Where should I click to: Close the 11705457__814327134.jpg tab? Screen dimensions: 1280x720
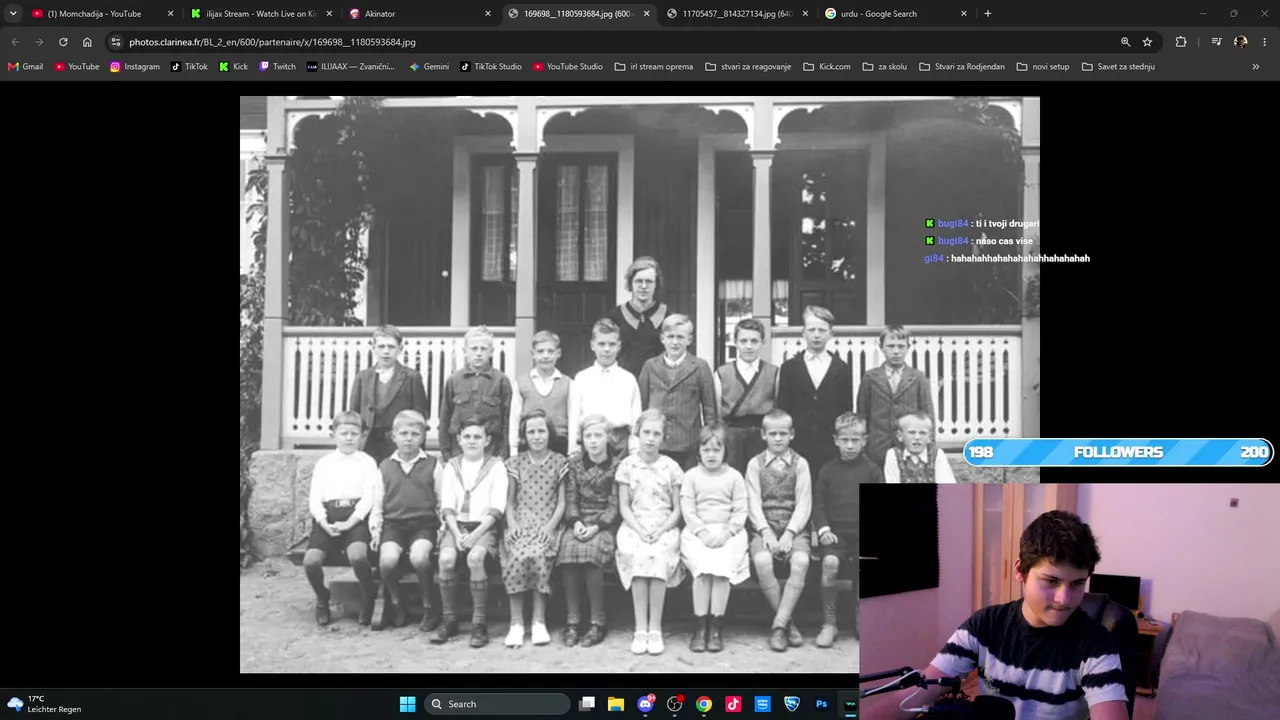tap(805, 14)
